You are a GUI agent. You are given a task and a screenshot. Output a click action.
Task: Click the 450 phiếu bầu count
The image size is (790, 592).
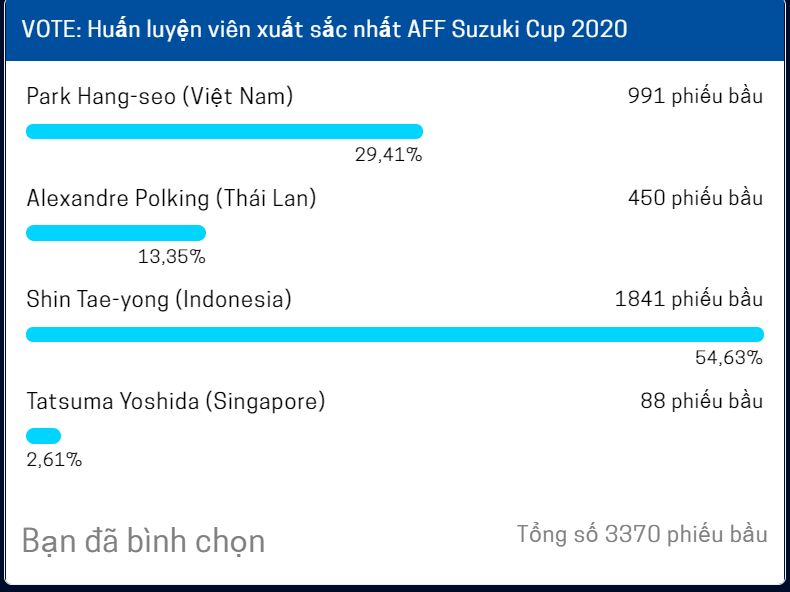pyautogui.click(x=695, y=198)
